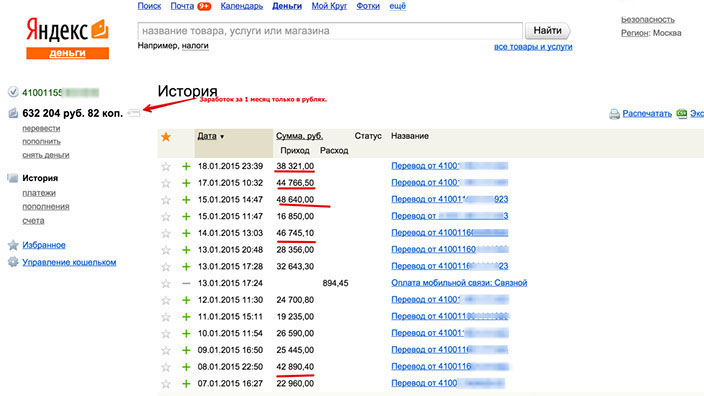Star the 13.01.2015 20:48 transaction
The image size is (704, 396).
(166, 250)
